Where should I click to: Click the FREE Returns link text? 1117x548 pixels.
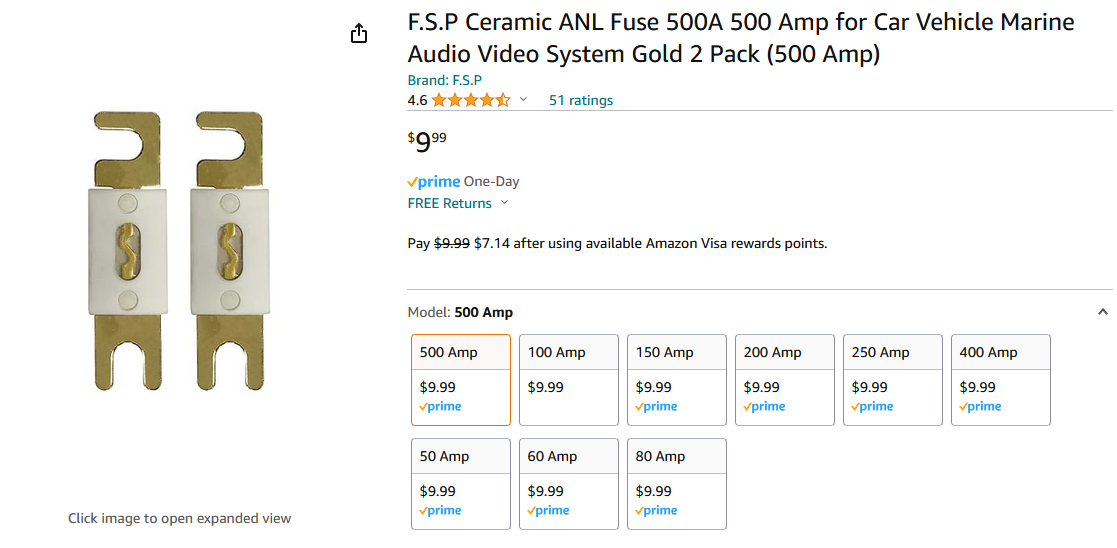tap(450, 203)
